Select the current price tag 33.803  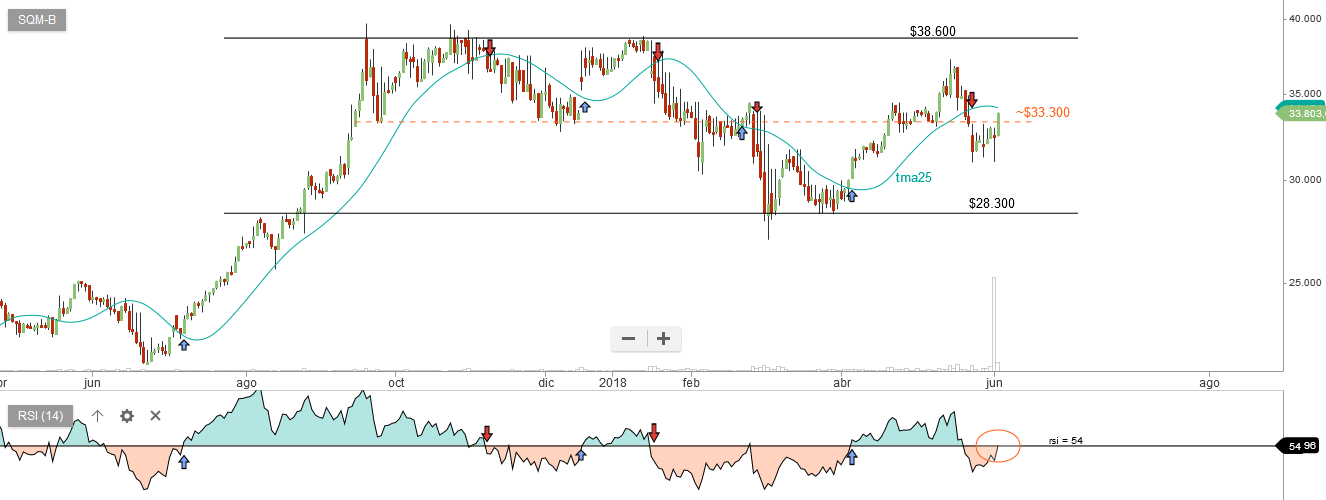click(x=1302, y=113)
